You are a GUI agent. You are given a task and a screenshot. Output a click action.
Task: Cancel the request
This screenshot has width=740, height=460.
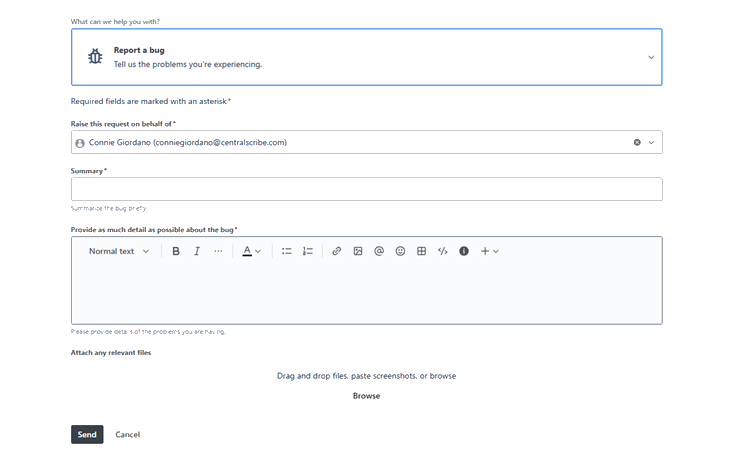pos(127,435)
